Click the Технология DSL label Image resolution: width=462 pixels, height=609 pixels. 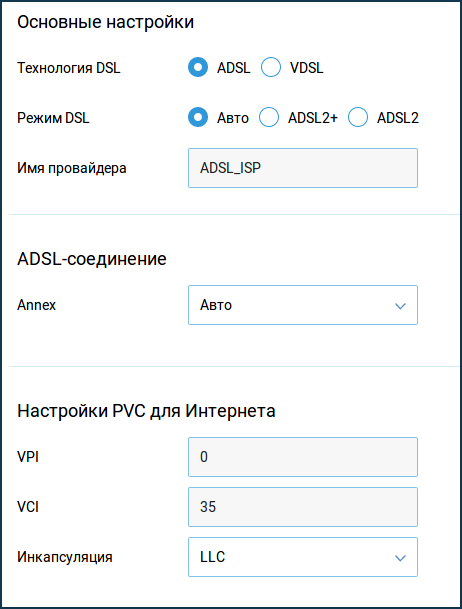point(69,68)
